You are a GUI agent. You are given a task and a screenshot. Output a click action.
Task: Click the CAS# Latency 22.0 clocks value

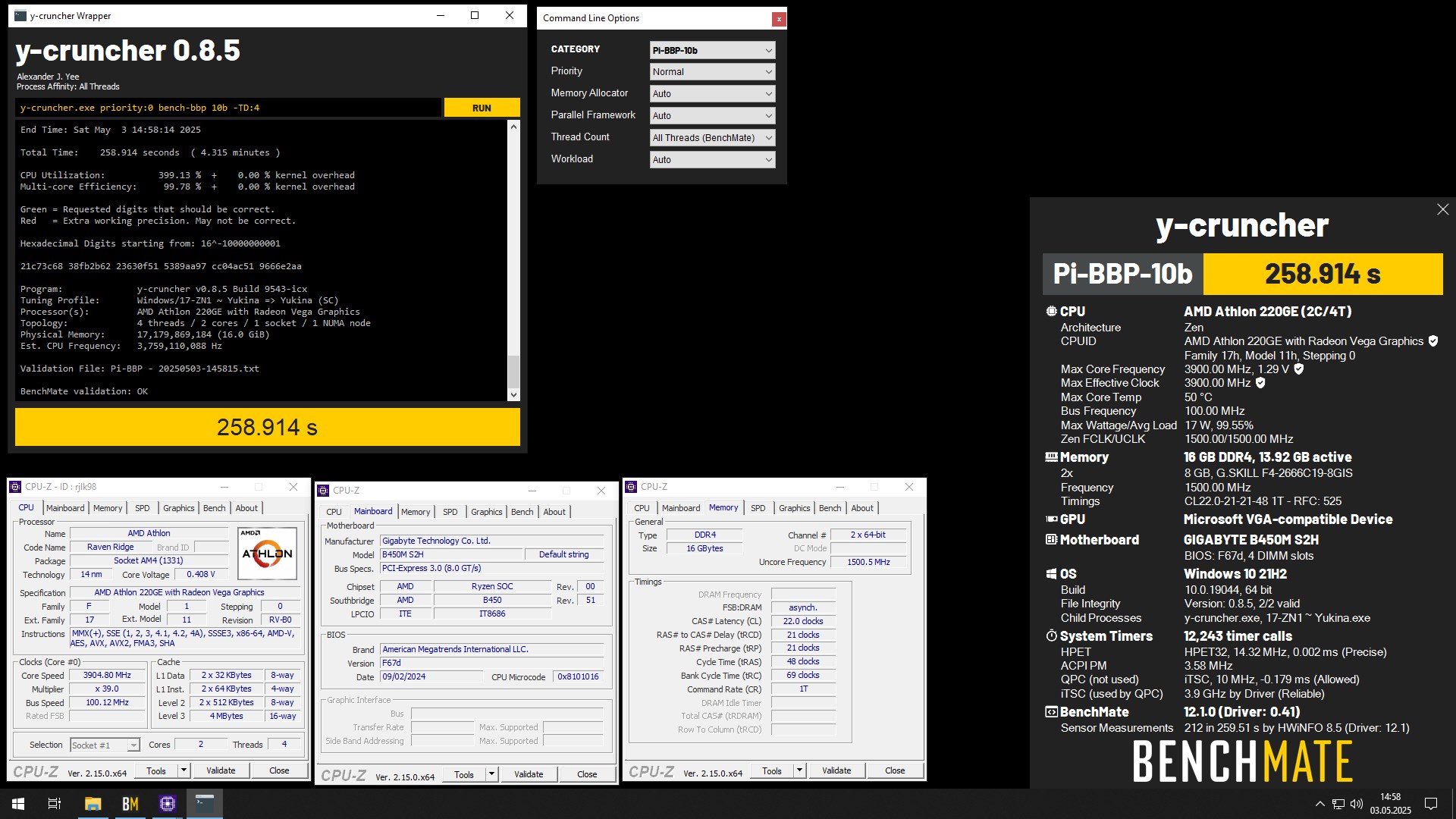pyautogui.click(x=803, y=621)
